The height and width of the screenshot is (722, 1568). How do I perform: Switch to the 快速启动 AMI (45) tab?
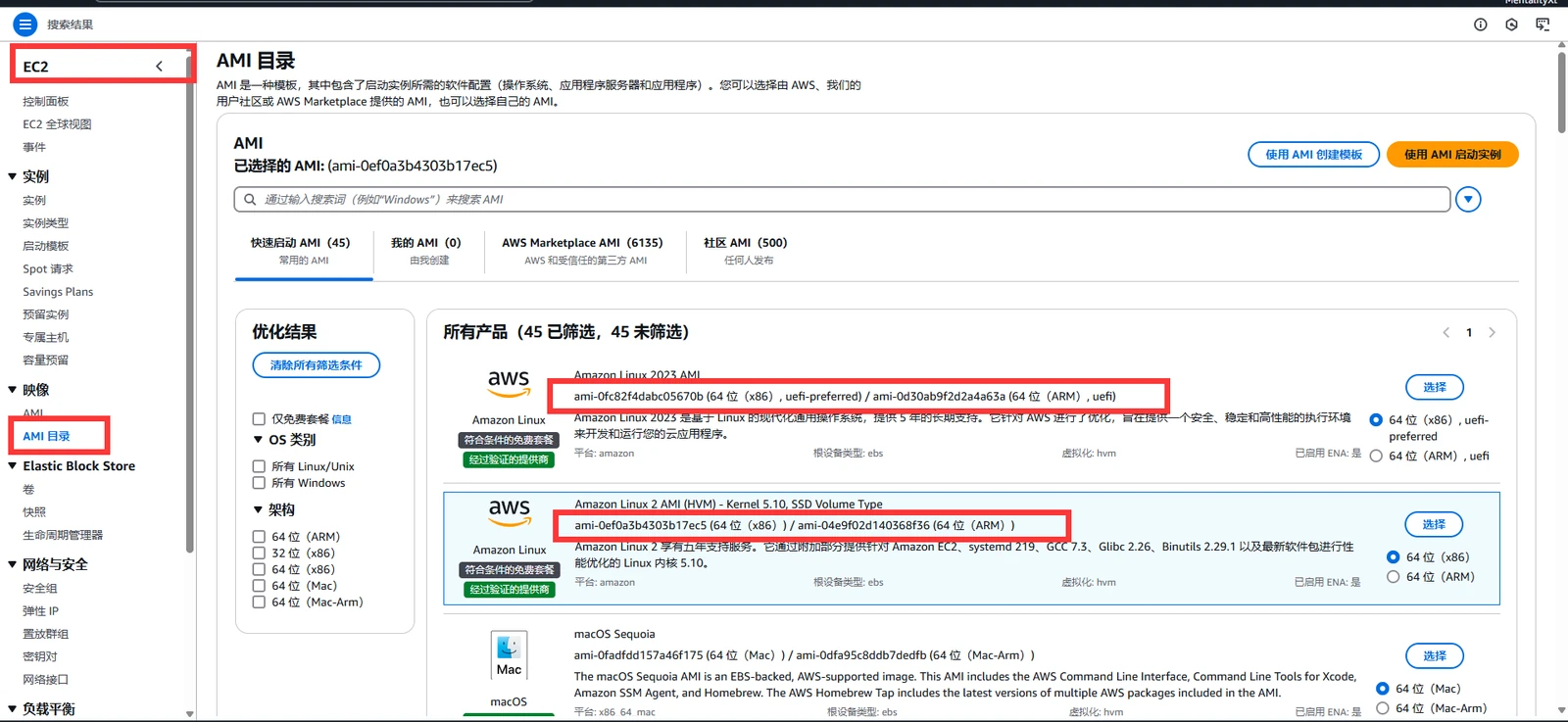pyautogui.click(x=304, y=251)
